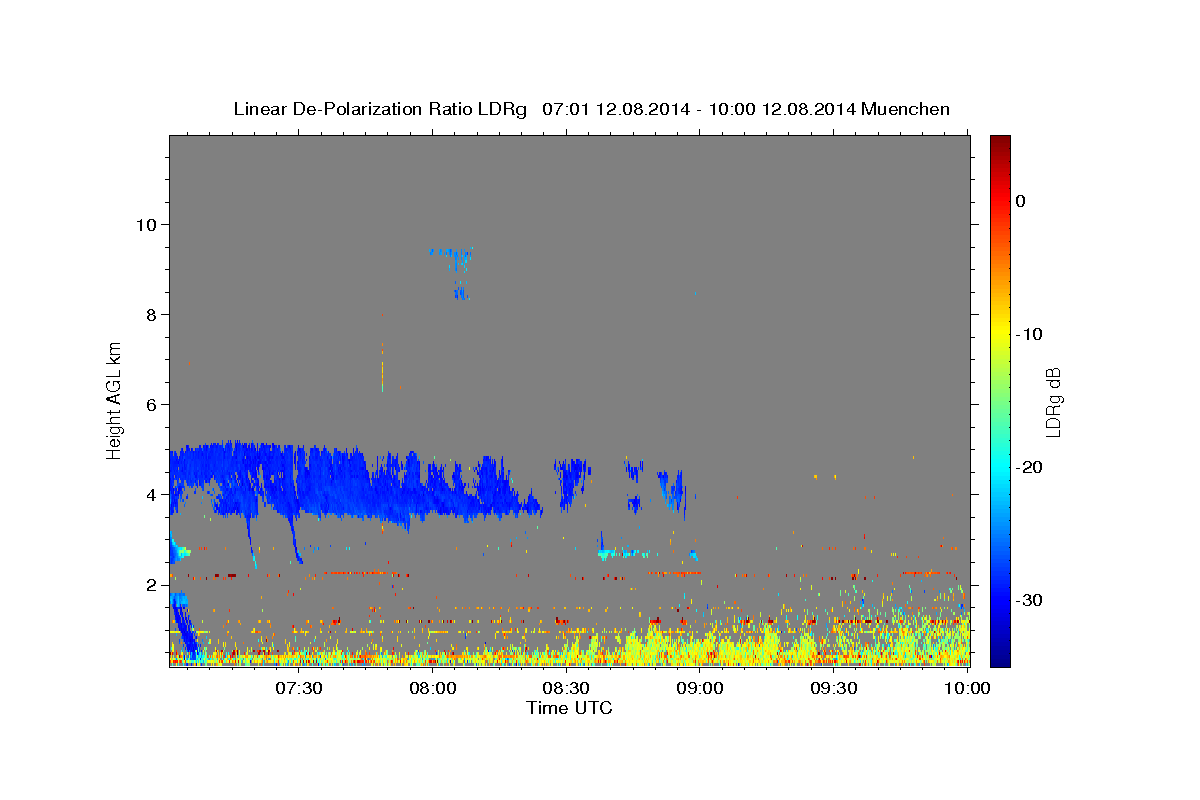Click the 10:00 time tick label
Screen dimensions: 1200x800
[967, 688]
